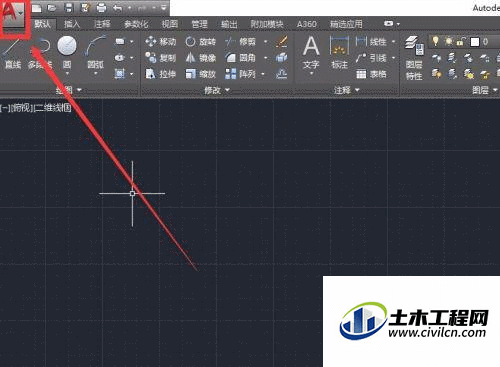The width and height of the screenshot is (500, 367).
Task: Switch to 视图 ribbon tab
Action: [x=170, y=24]
